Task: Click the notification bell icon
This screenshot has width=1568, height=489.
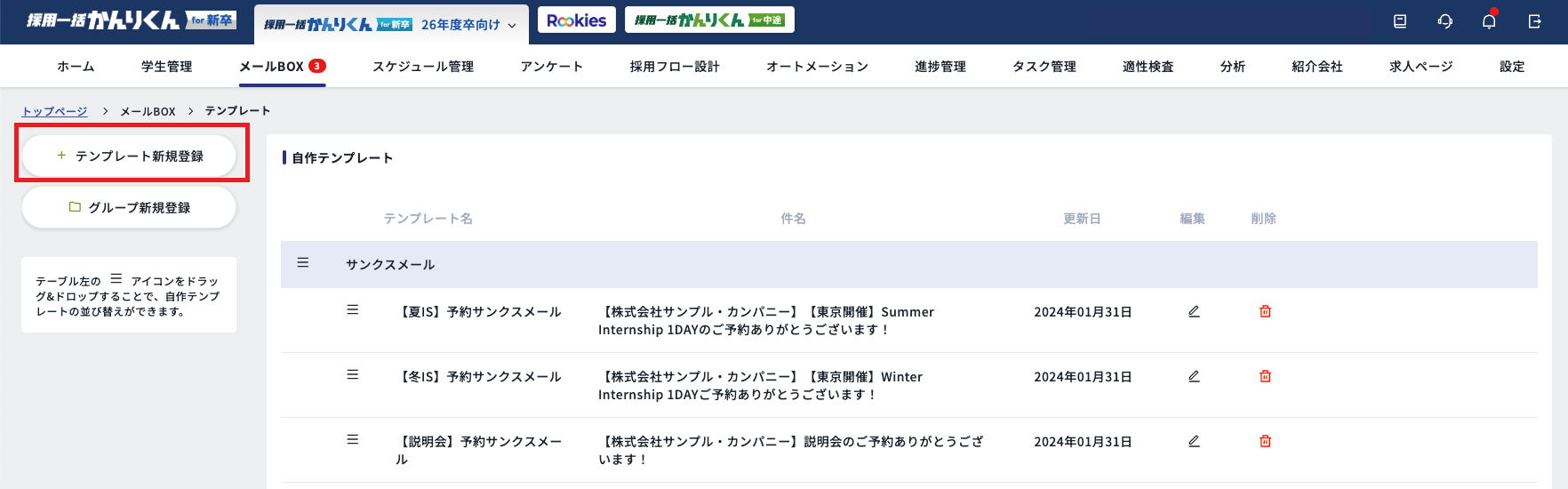Action: (x=1489, y=21)
